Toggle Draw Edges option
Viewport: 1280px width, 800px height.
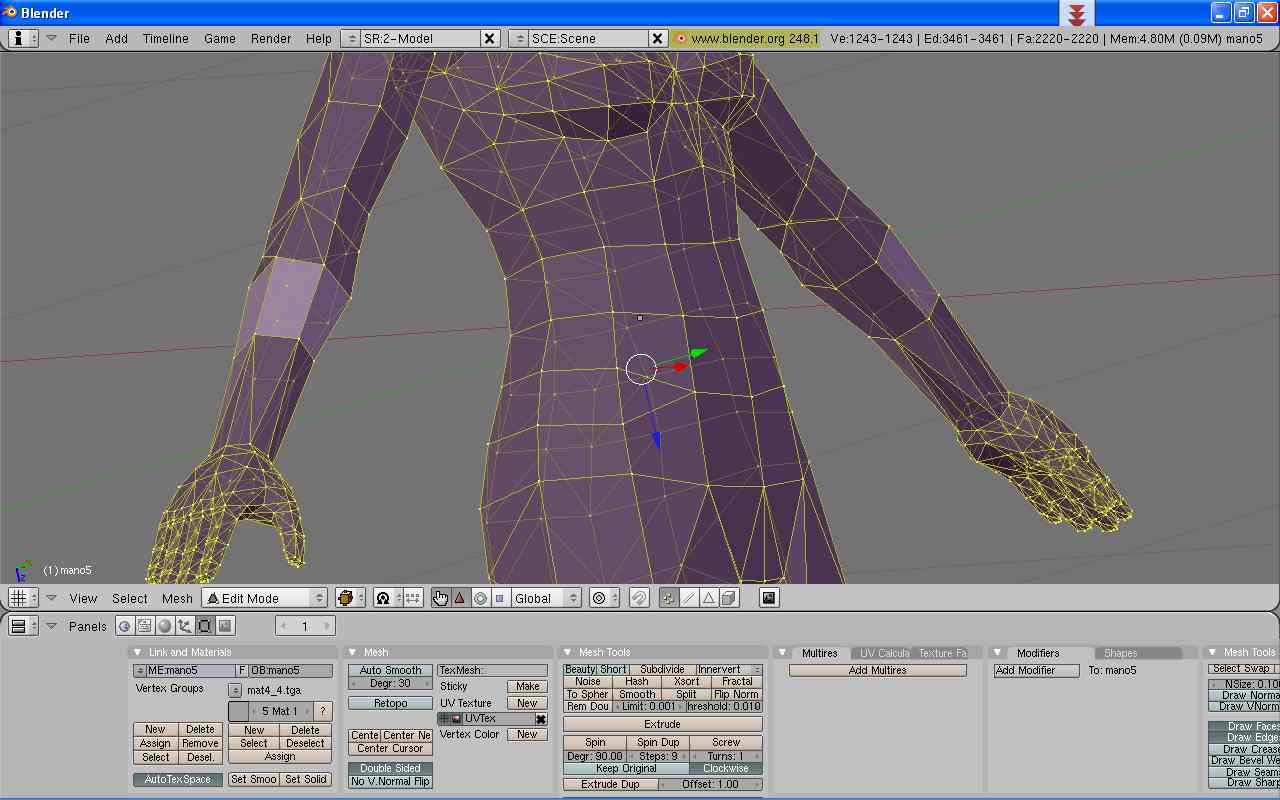pyautogui.click(x=1245, y=738)
